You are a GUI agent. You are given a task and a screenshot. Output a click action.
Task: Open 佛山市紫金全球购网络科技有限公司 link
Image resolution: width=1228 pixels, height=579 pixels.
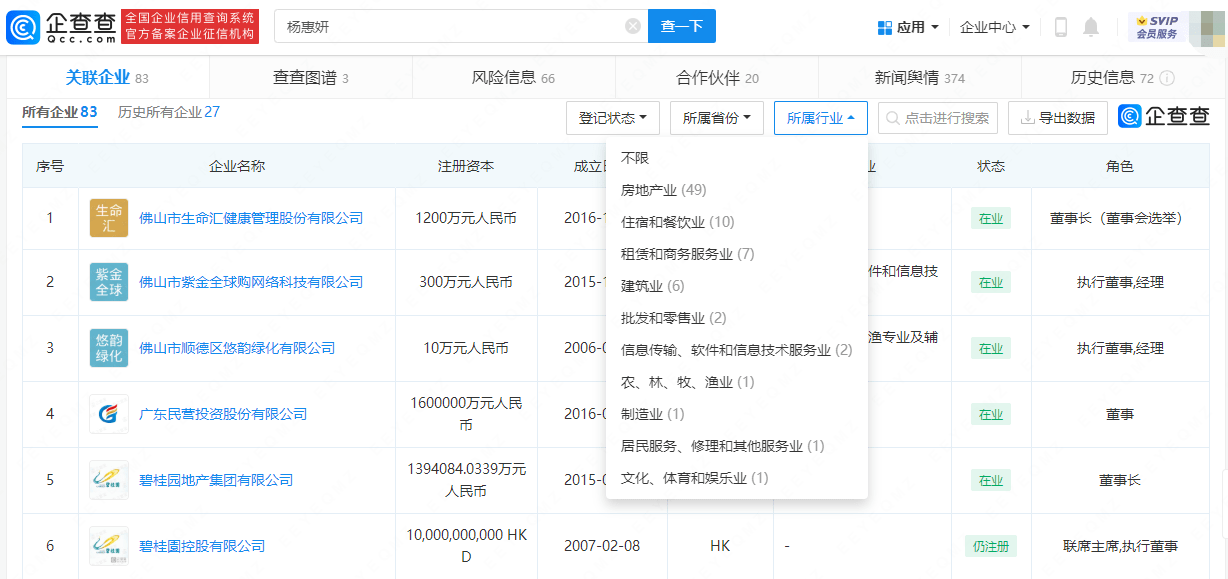[251, 283]
